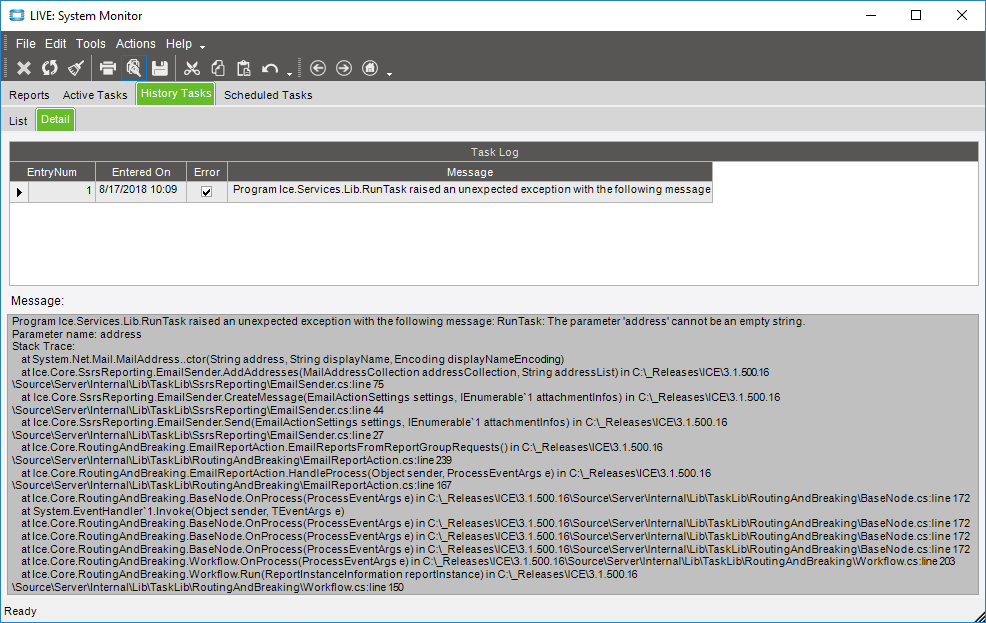Click the Forward navigation arrow icon
986x623 pixels.
pos(344,68)
